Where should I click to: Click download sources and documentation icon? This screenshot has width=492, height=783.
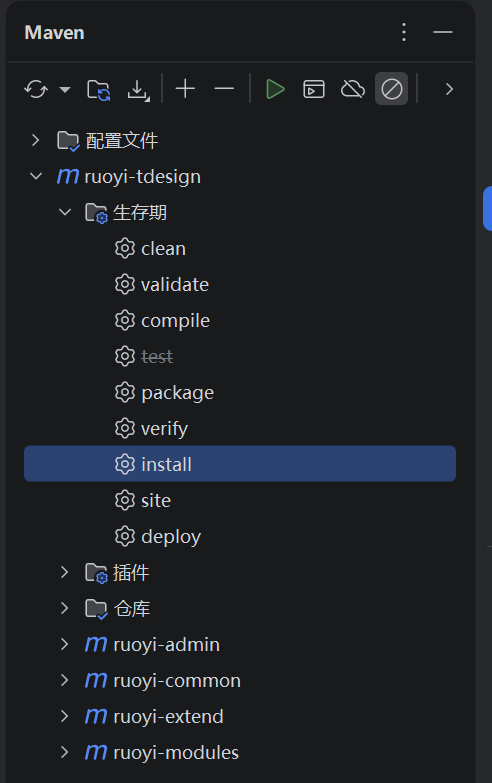tap(138, 90)
